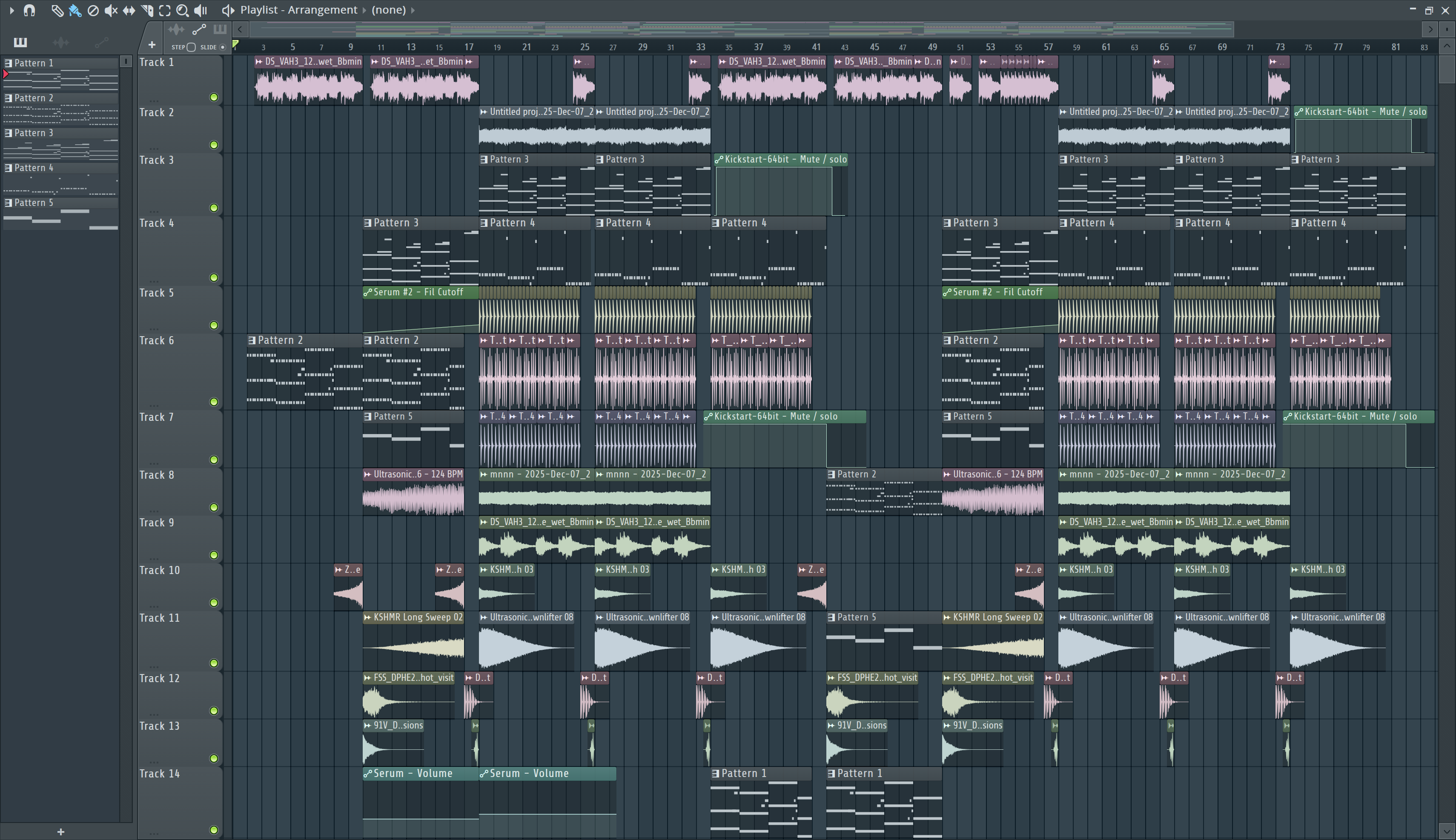This screenshot has width=1456, height=840.
Task: Select the Playback speaker tool
Action: point(200,10)
